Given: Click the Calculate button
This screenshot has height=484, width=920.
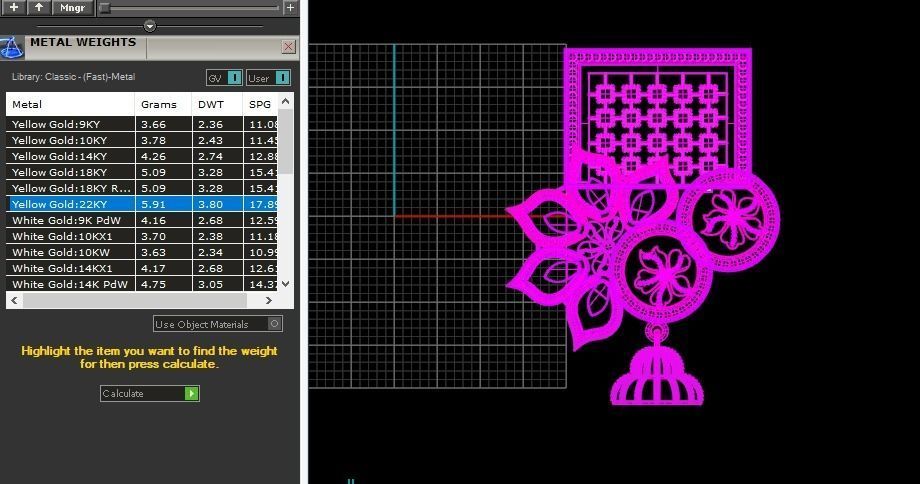Looking at the screenshot, I should [150, 393].
